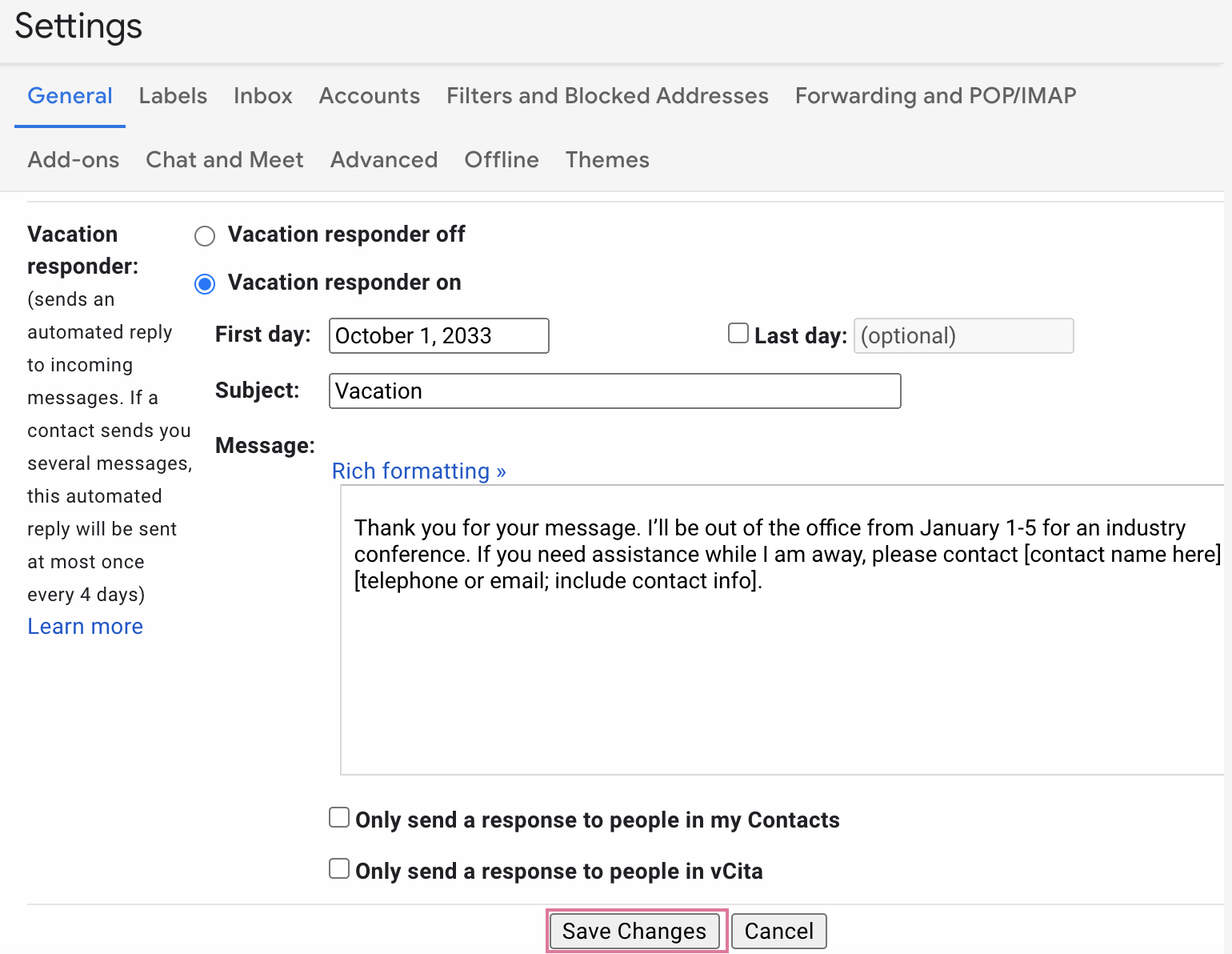Switch to the Accounts tab
1232x954 pixels.
point(369,96)
